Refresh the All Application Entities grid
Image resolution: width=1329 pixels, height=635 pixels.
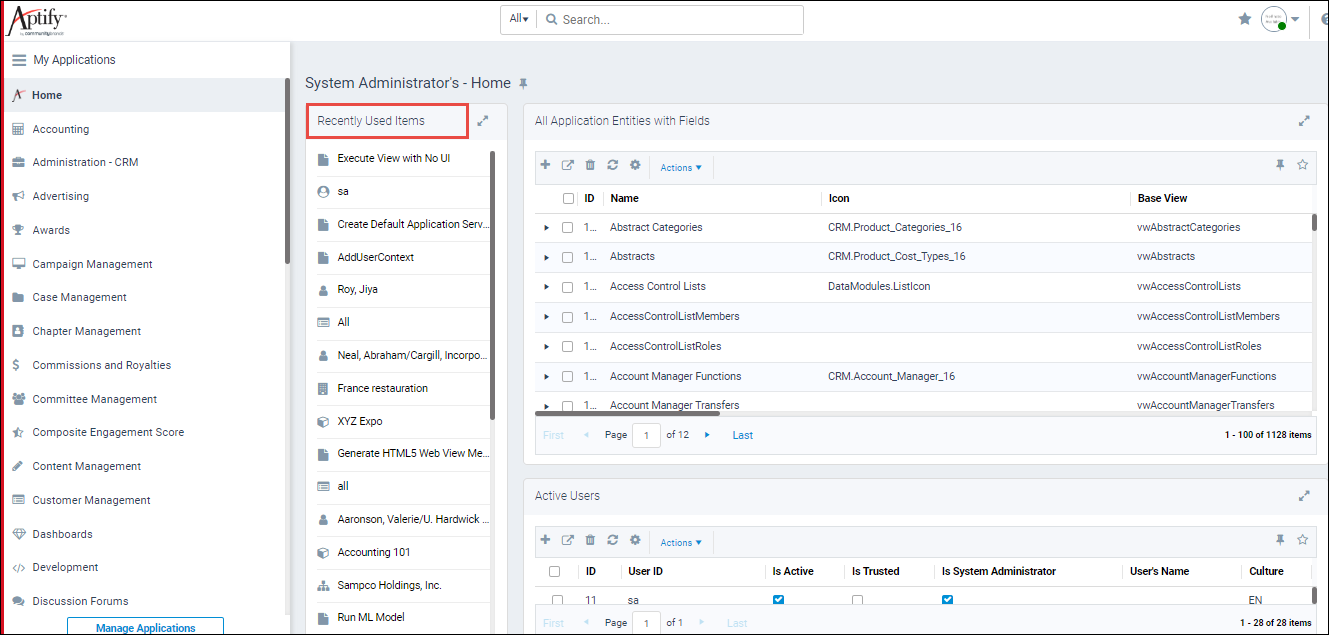point(612,164)
